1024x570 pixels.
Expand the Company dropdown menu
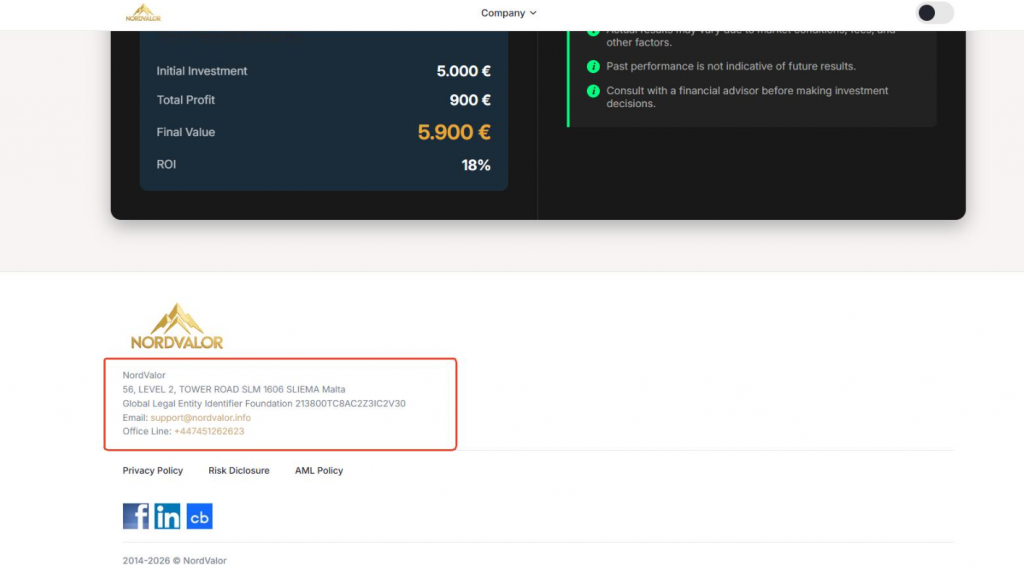509,13
